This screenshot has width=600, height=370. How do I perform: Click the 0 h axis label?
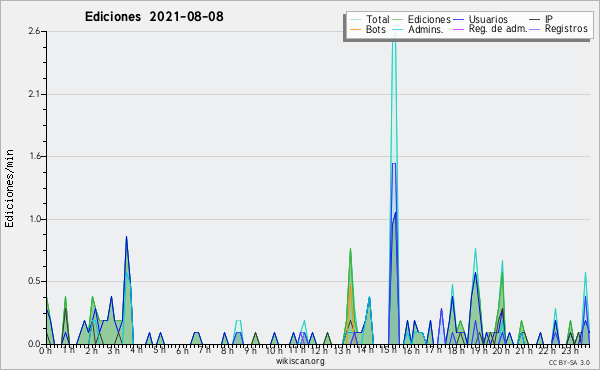[46, 350]
